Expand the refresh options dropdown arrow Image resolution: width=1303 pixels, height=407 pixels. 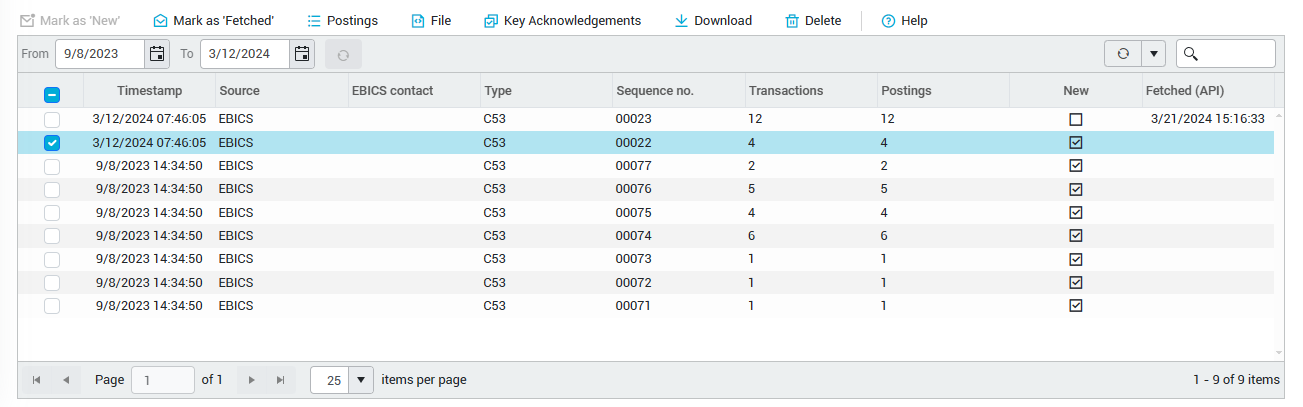[x=1154, y=54]
